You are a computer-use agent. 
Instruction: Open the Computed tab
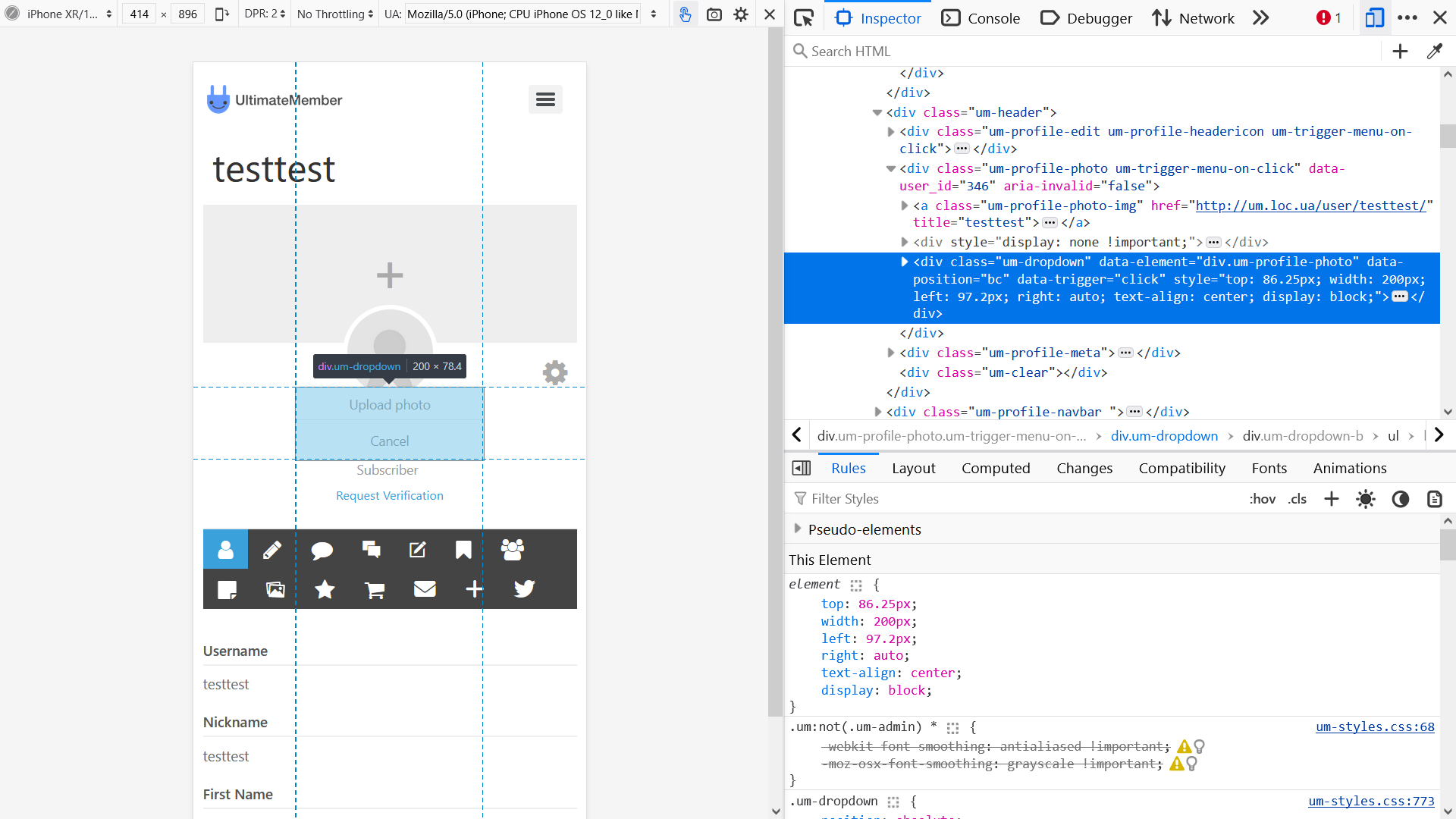(x=996, y=468)
